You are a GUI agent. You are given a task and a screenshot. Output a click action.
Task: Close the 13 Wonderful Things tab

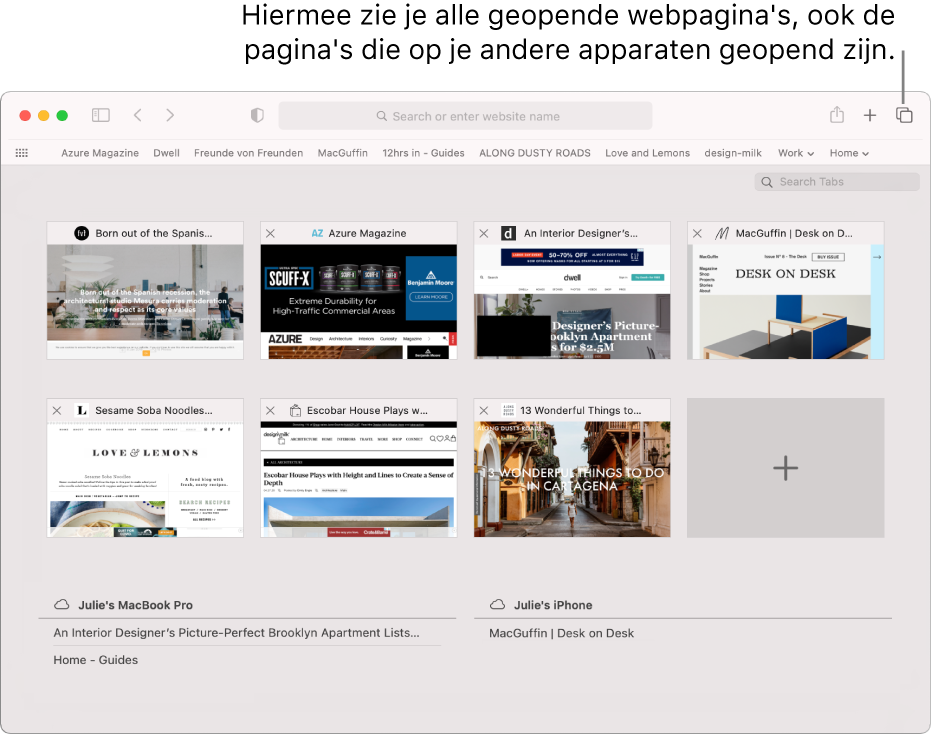coord(484,410)
